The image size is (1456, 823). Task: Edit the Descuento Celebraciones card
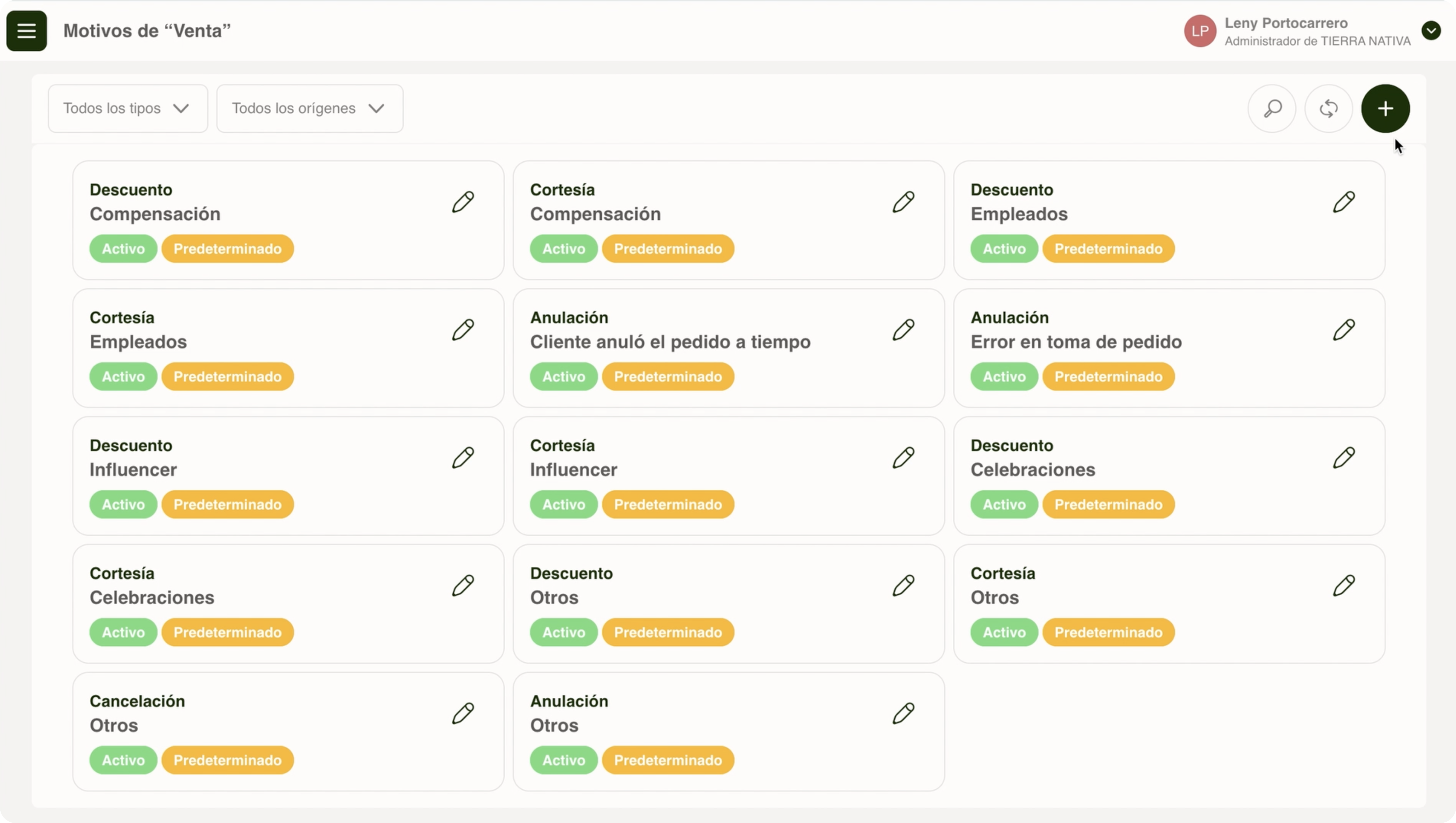[x=1344, y=457]
